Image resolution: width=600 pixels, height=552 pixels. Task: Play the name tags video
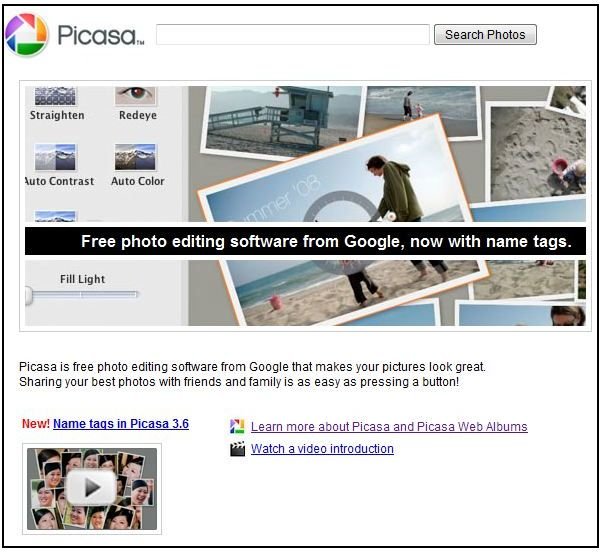tap(91, 488)
